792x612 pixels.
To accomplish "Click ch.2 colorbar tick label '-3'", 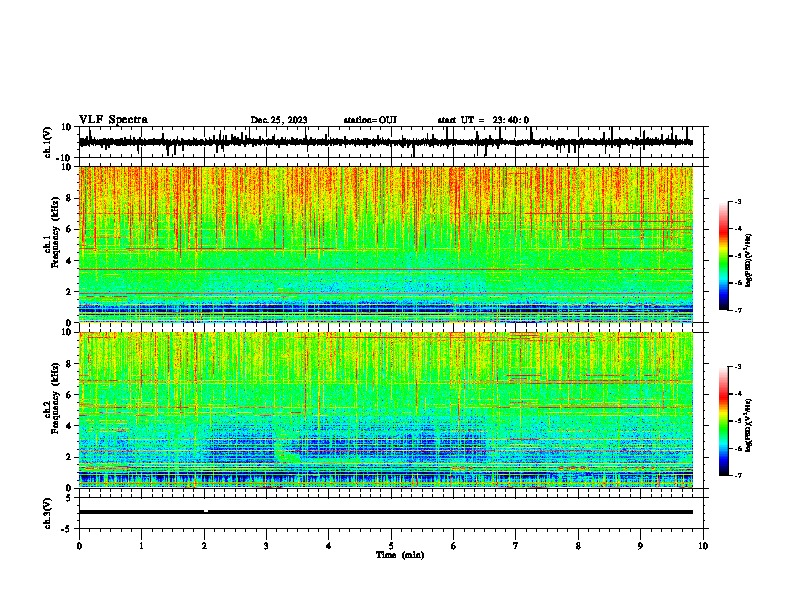I will pos(738,367).
